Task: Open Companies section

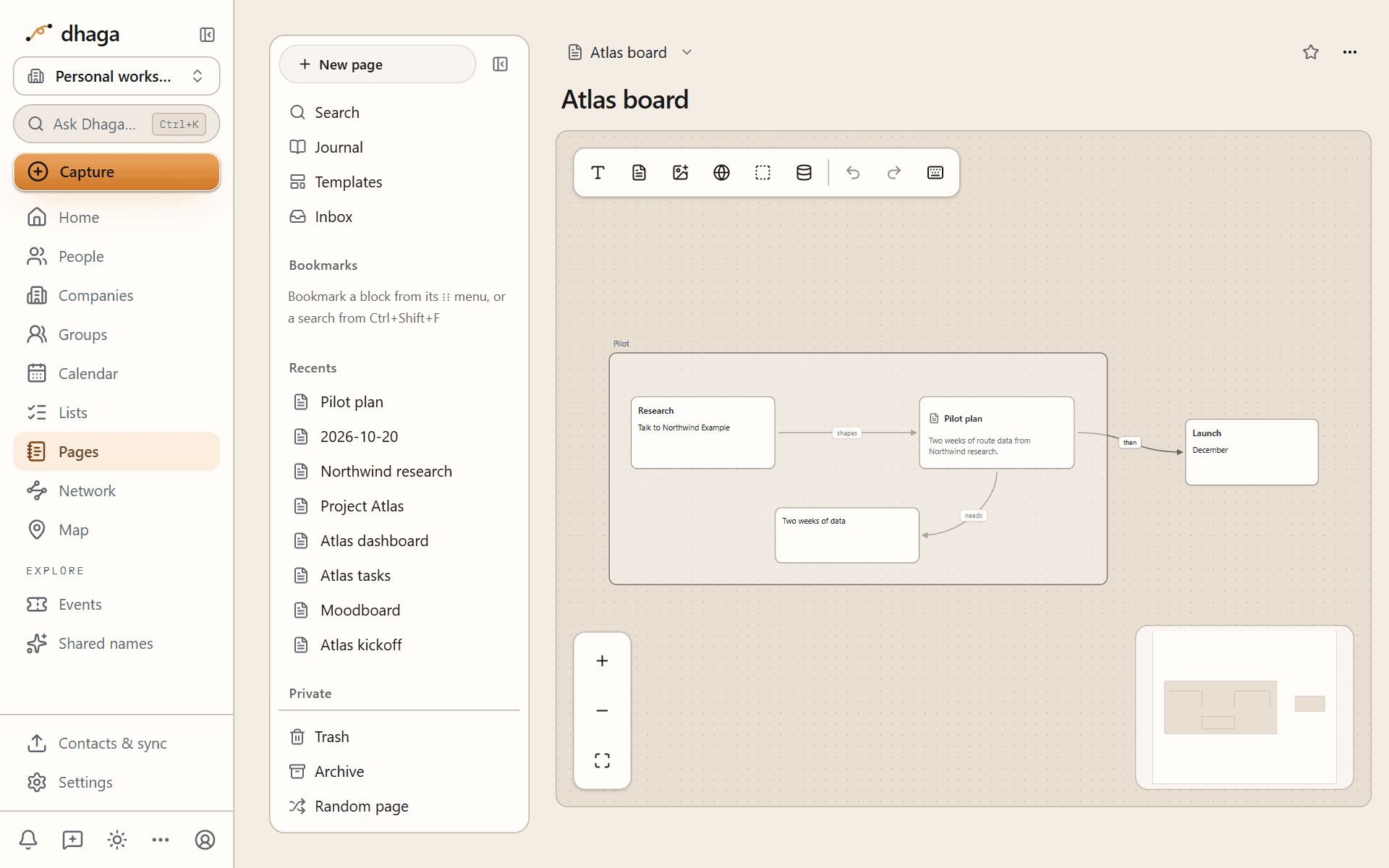Action: tap(116, 295)
